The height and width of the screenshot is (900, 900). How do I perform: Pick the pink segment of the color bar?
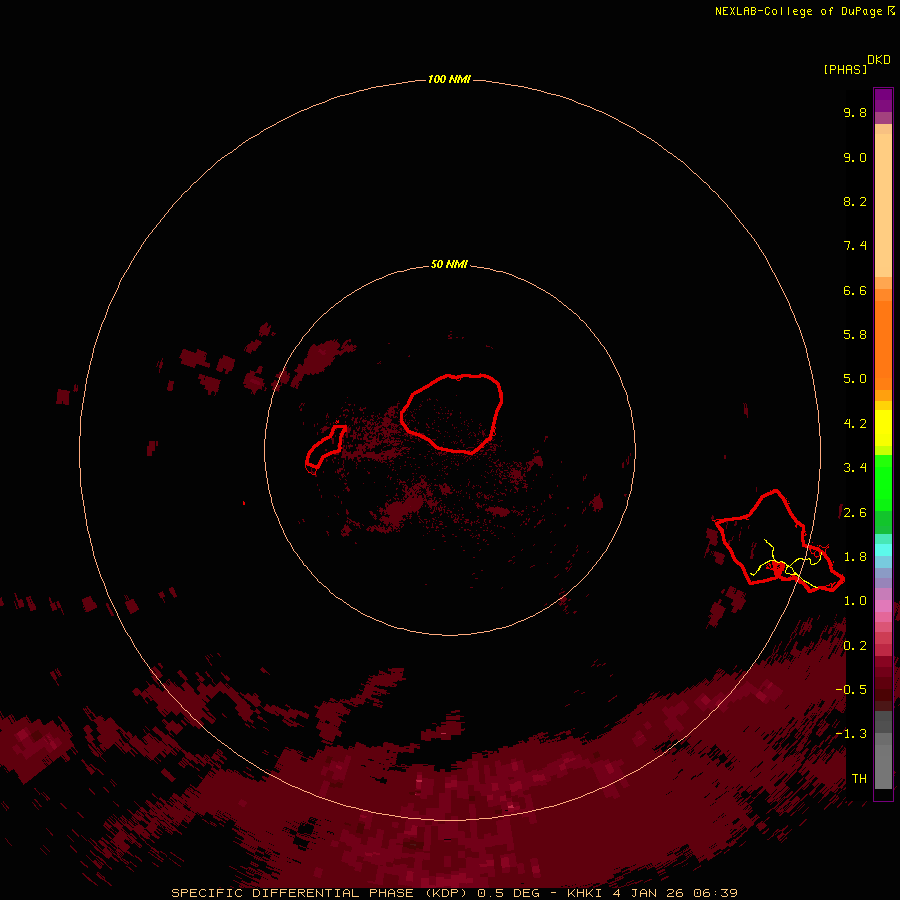[883, 606]
